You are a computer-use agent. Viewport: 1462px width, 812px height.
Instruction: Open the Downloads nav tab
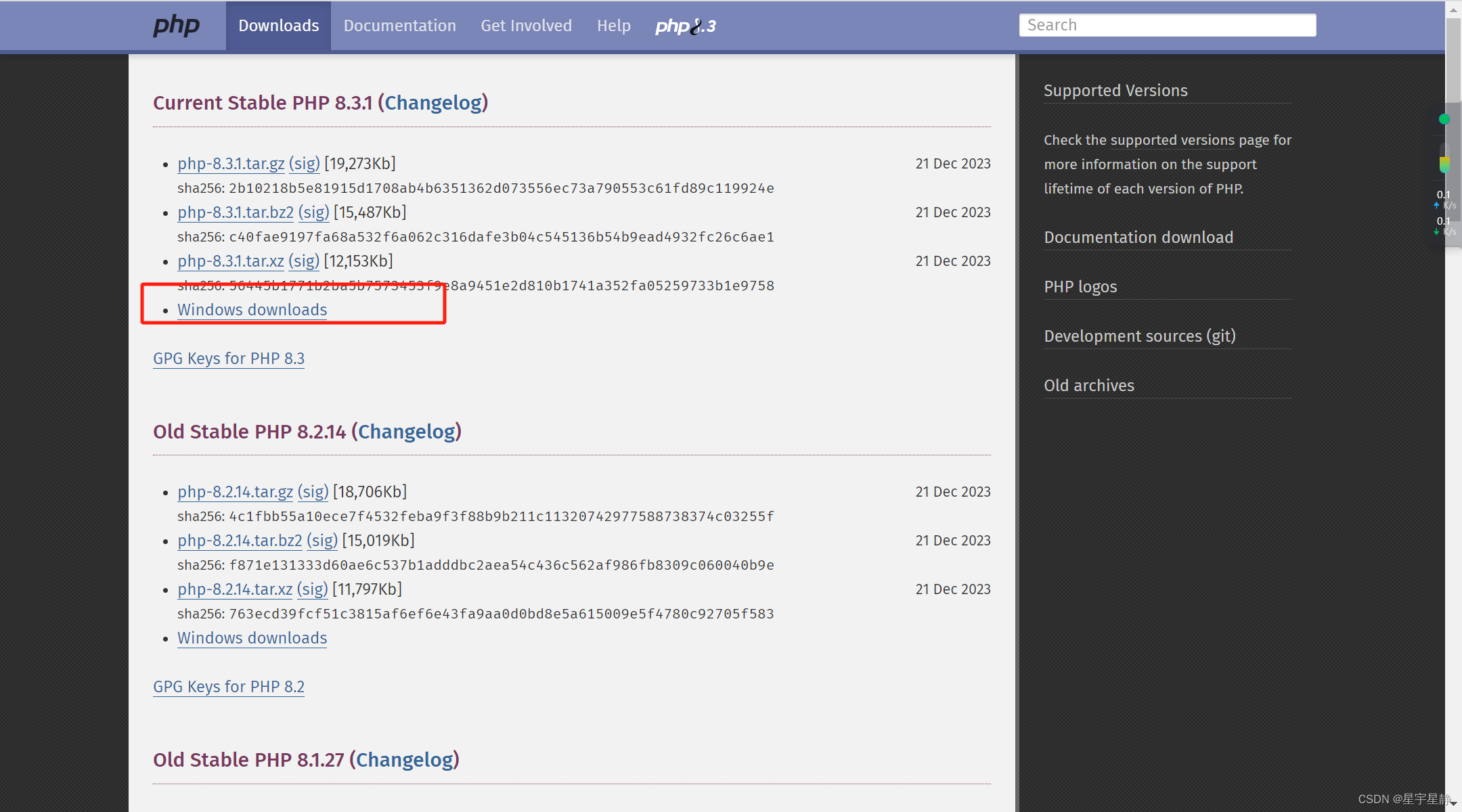278,26
